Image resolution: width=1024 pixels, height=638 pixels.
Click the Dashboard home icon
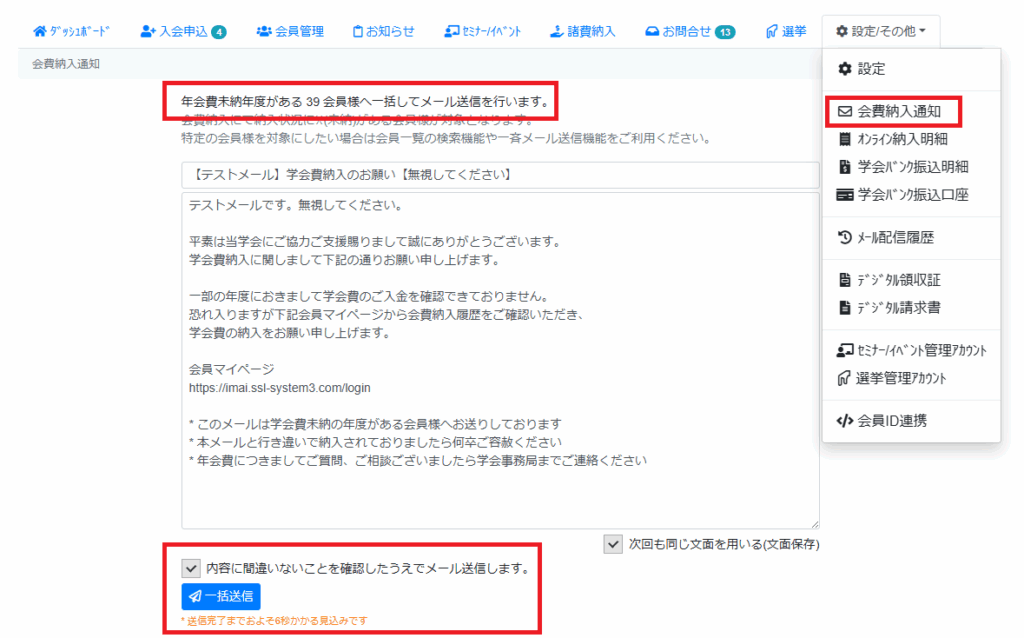39,32
